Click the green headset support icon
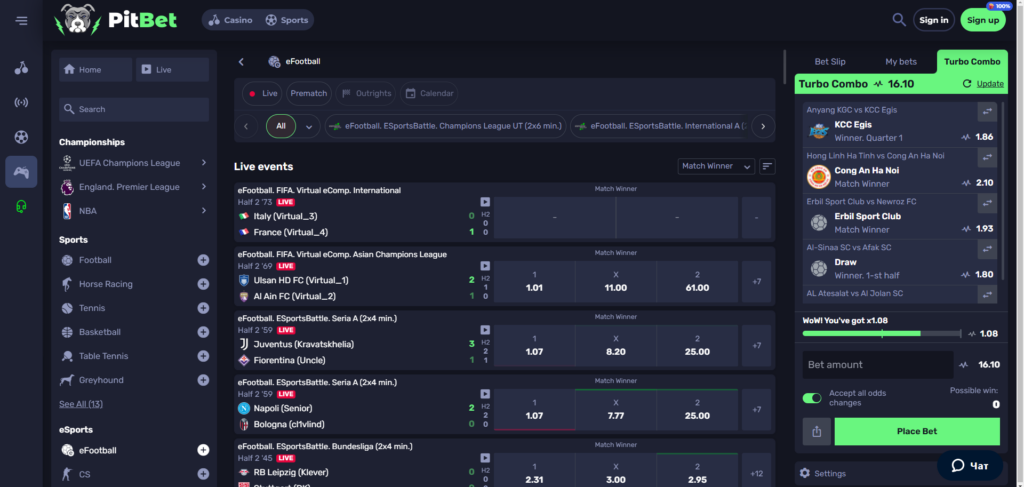 [21, 207]
